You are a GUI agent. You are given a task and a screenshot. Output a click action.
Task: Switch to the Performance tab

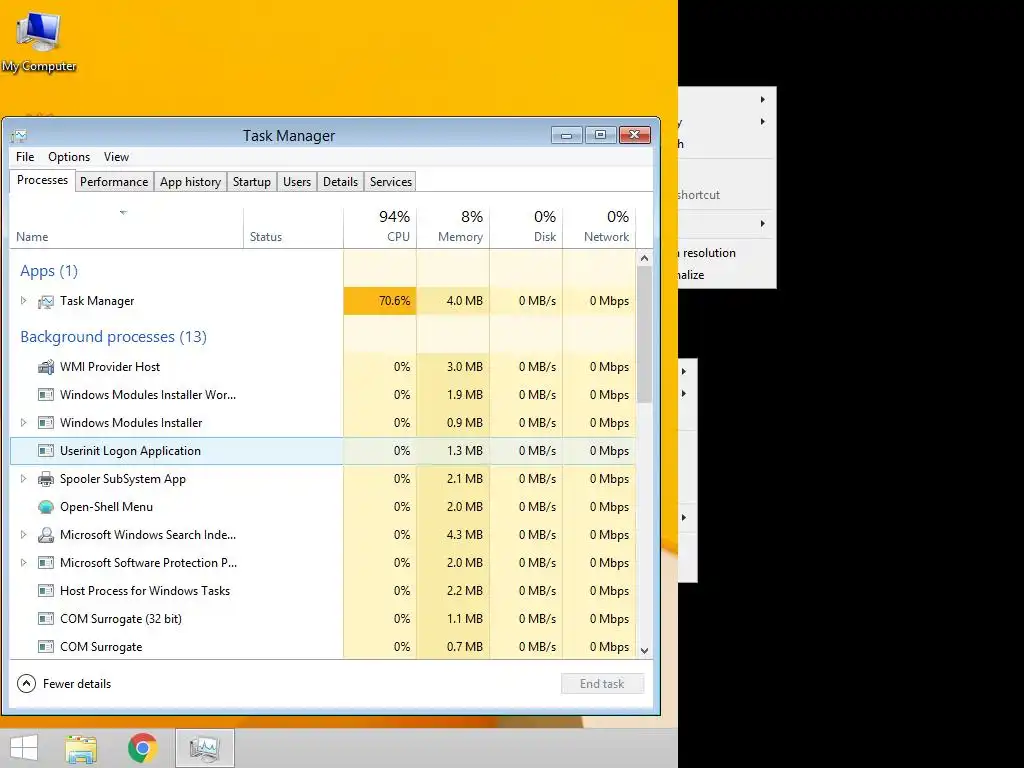pos(114,182)
